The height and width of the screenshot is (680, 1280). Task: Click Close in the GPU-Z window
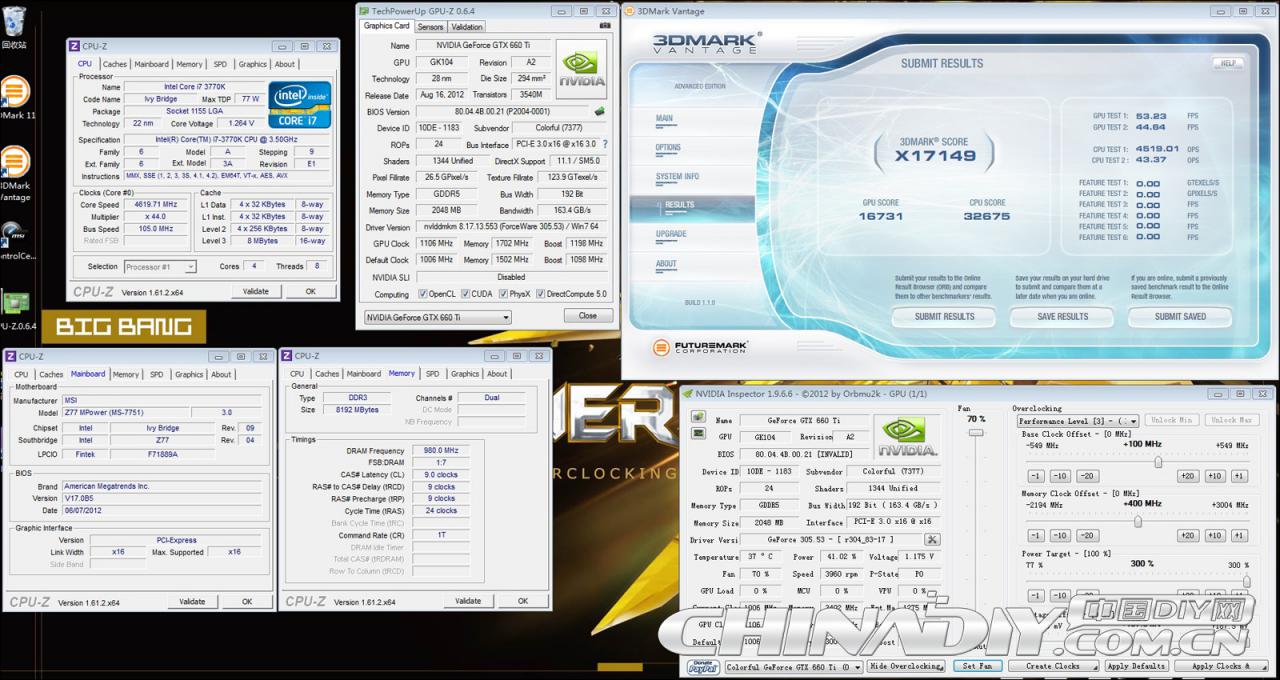pyautogui.click(x=588, y=316)
